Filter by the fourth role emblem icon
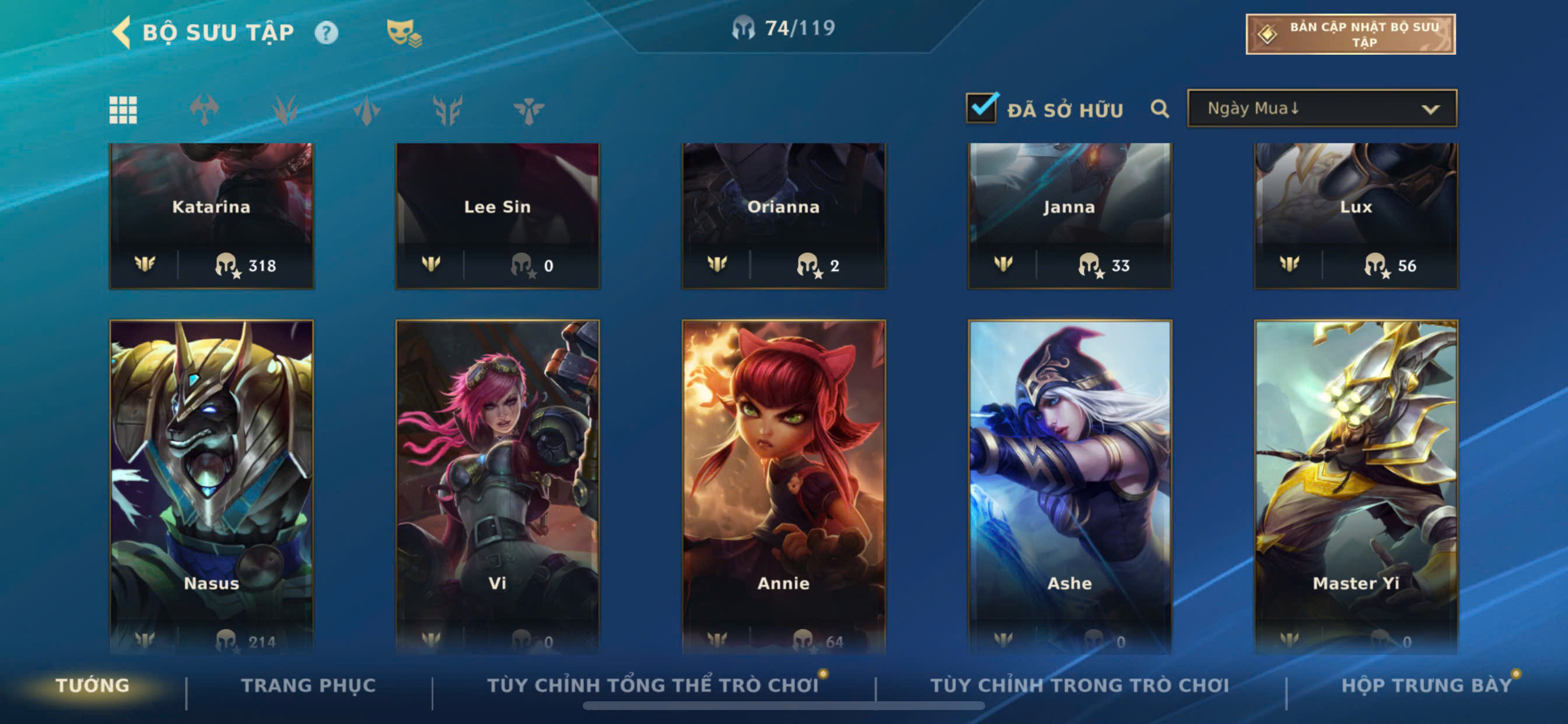The width and height of the screenshot is (1568, 724). (447, 110)
